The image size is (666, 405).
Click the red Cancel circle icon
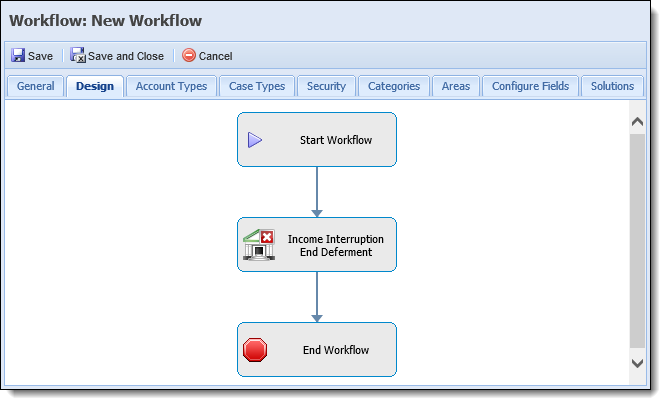tap(189, 55)
